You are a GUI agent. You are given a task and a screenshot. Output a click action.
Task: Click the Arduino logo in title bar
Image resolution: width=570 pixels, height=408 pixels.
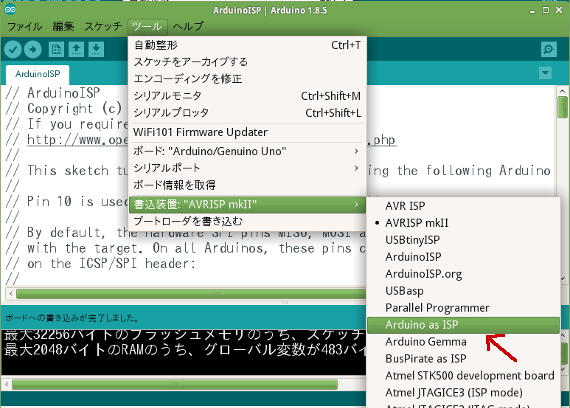(x=10, y=9)
